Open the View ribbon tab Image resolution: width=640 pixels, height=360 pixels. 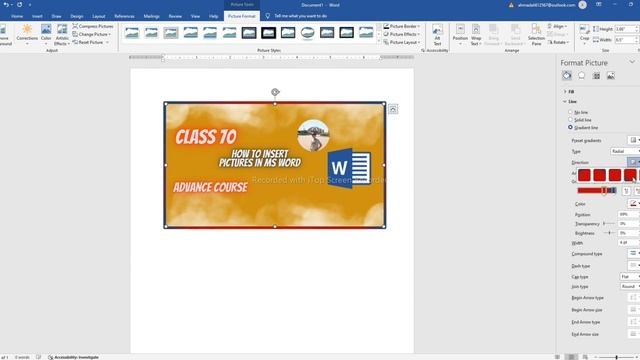(196, 16)
